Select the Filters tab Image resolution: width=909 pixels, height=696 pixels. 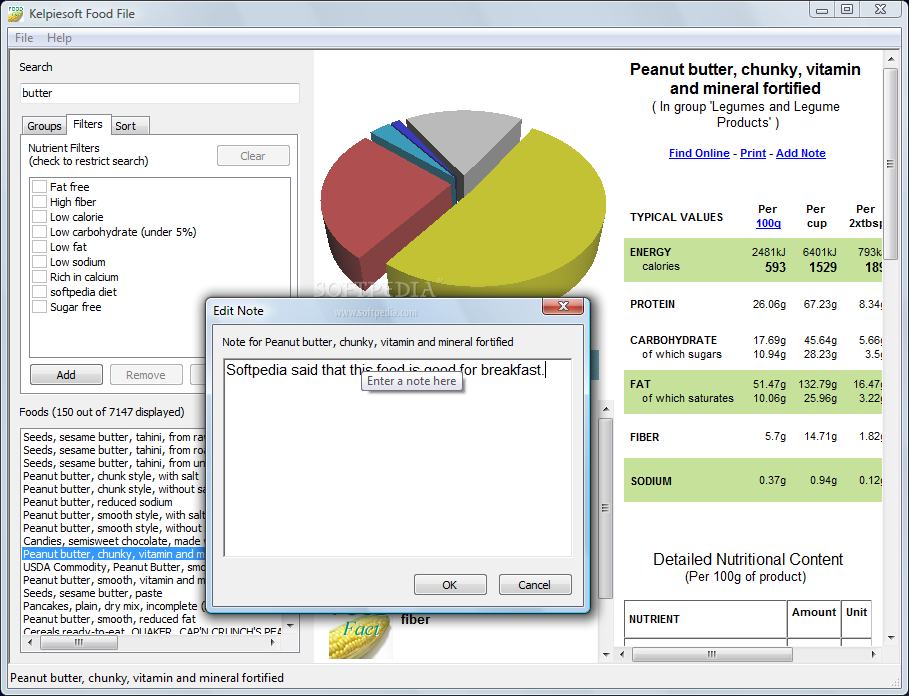tap(88, 124)
